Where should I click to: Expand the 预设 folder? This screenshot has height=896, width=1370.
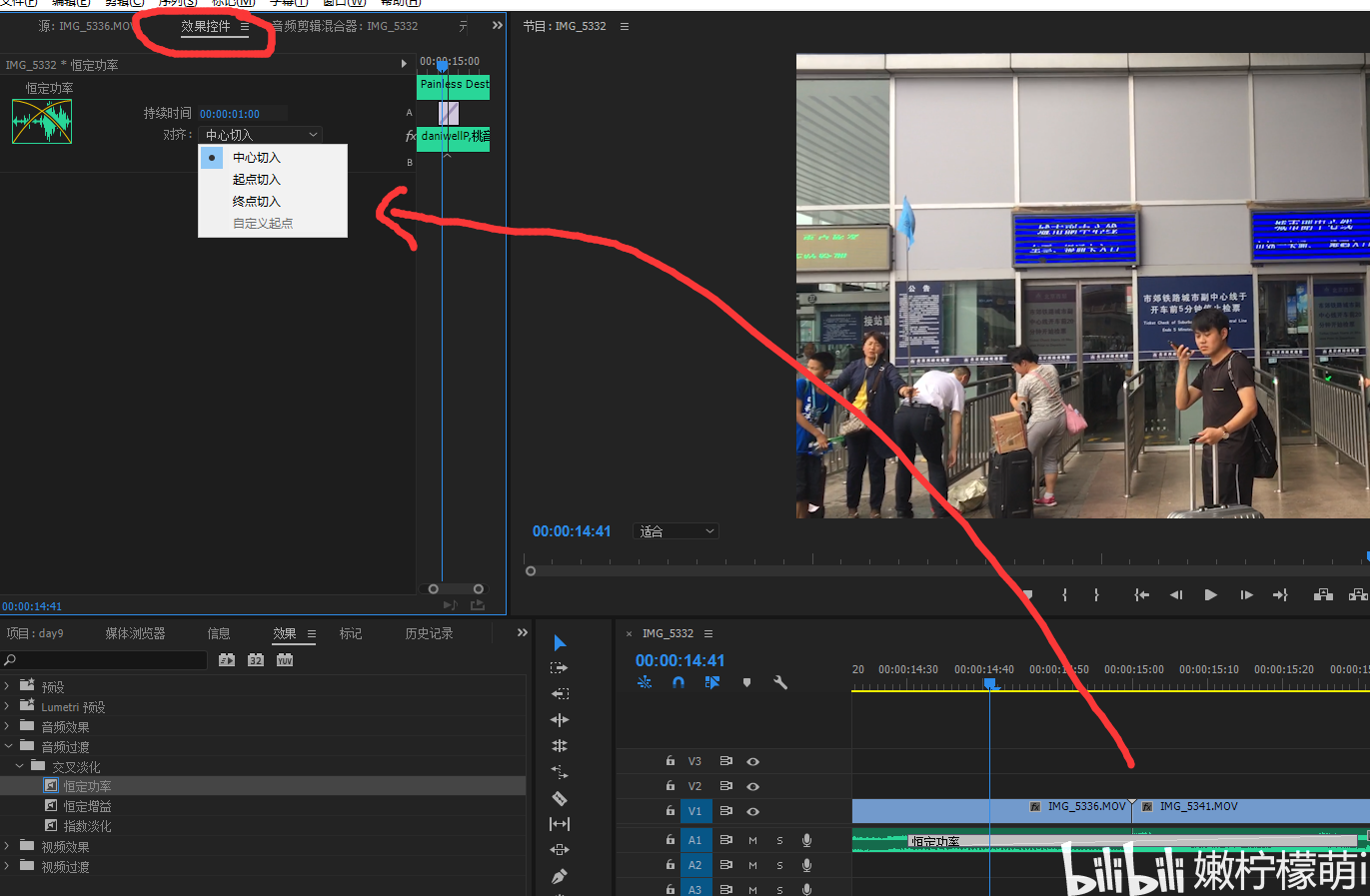coord(7,686)
